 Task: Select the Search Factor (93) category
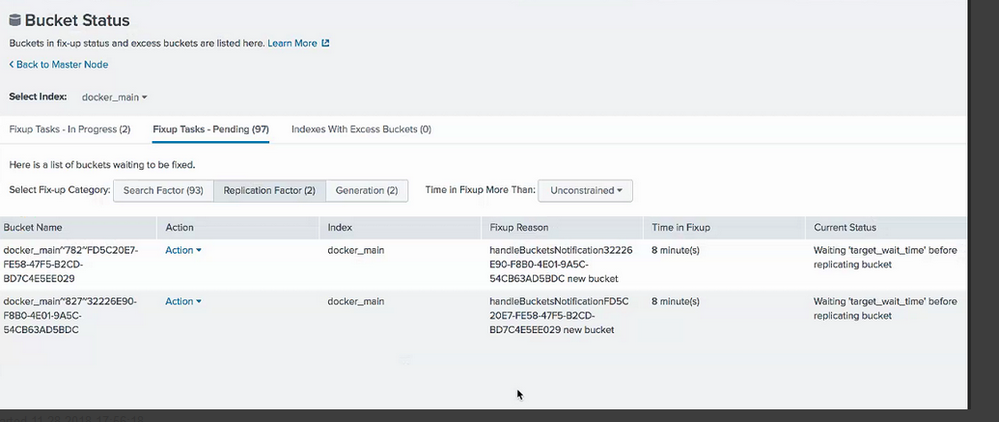(163, 190)
